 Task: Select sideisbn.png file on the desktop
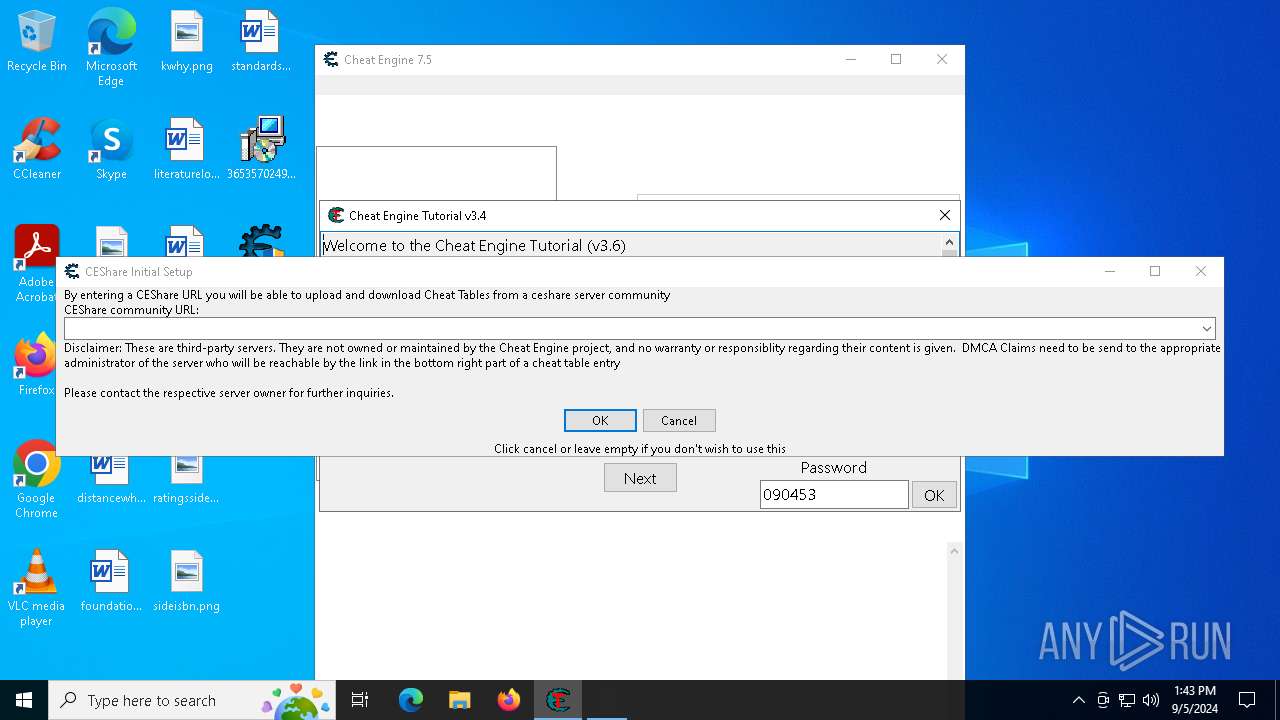[x=187, y=581]
